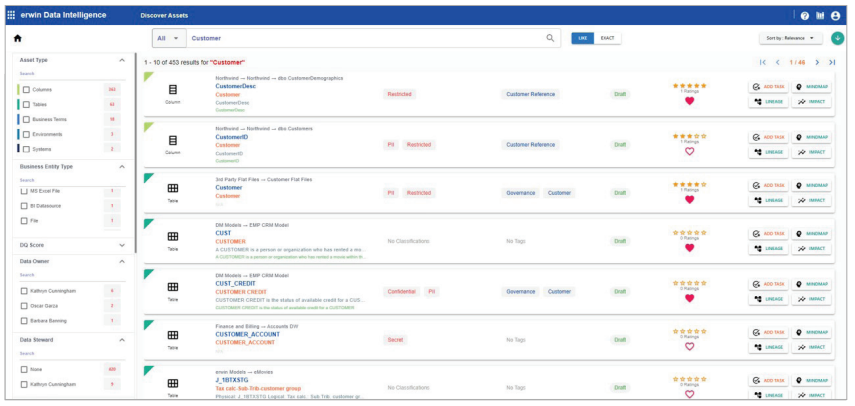
Task: Click Search box under Asset Type
Action: (71, 74)
